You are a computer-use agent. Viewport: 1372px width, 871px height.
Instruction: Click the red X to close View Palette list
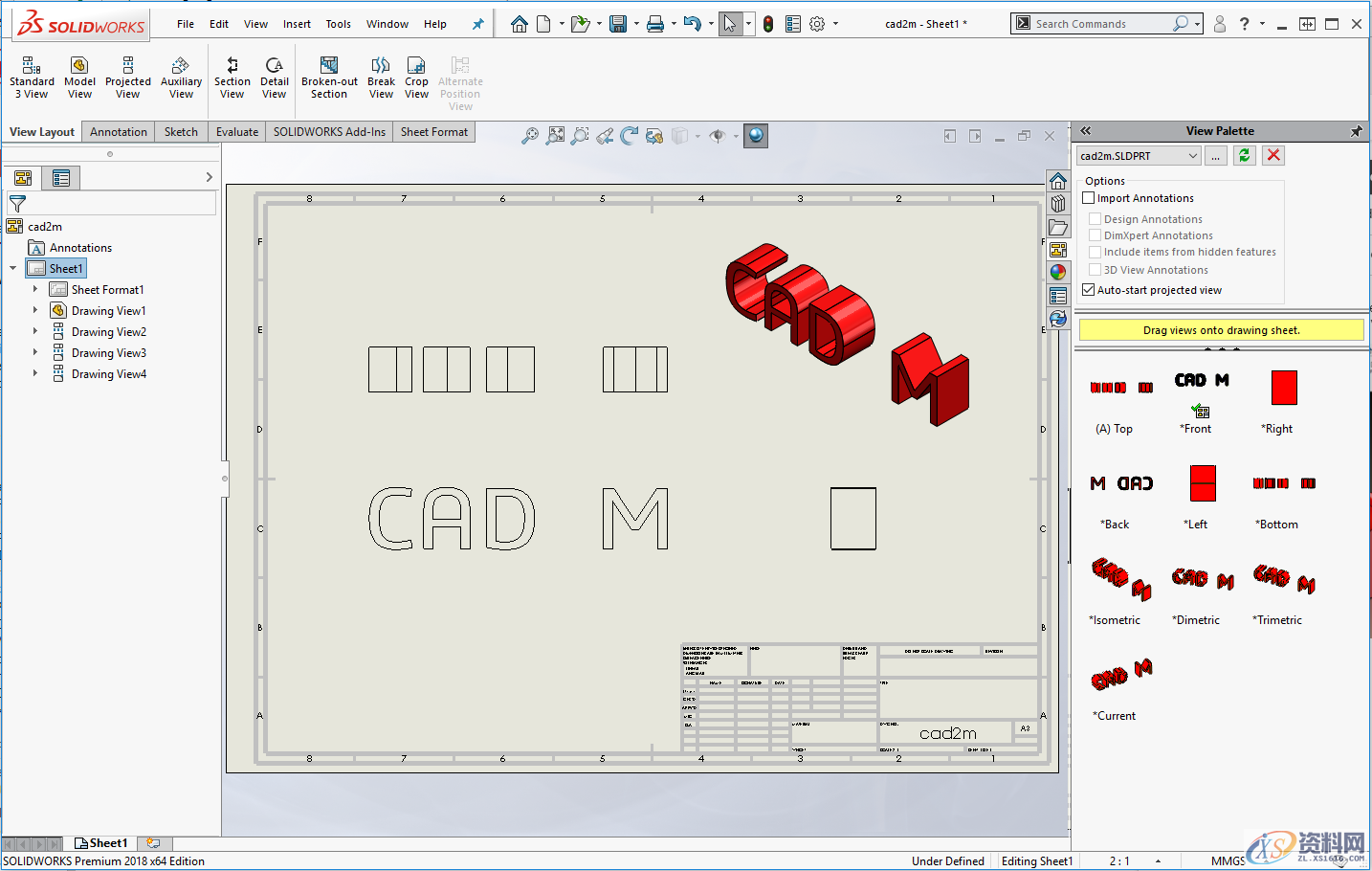[x=1272, y=155]
